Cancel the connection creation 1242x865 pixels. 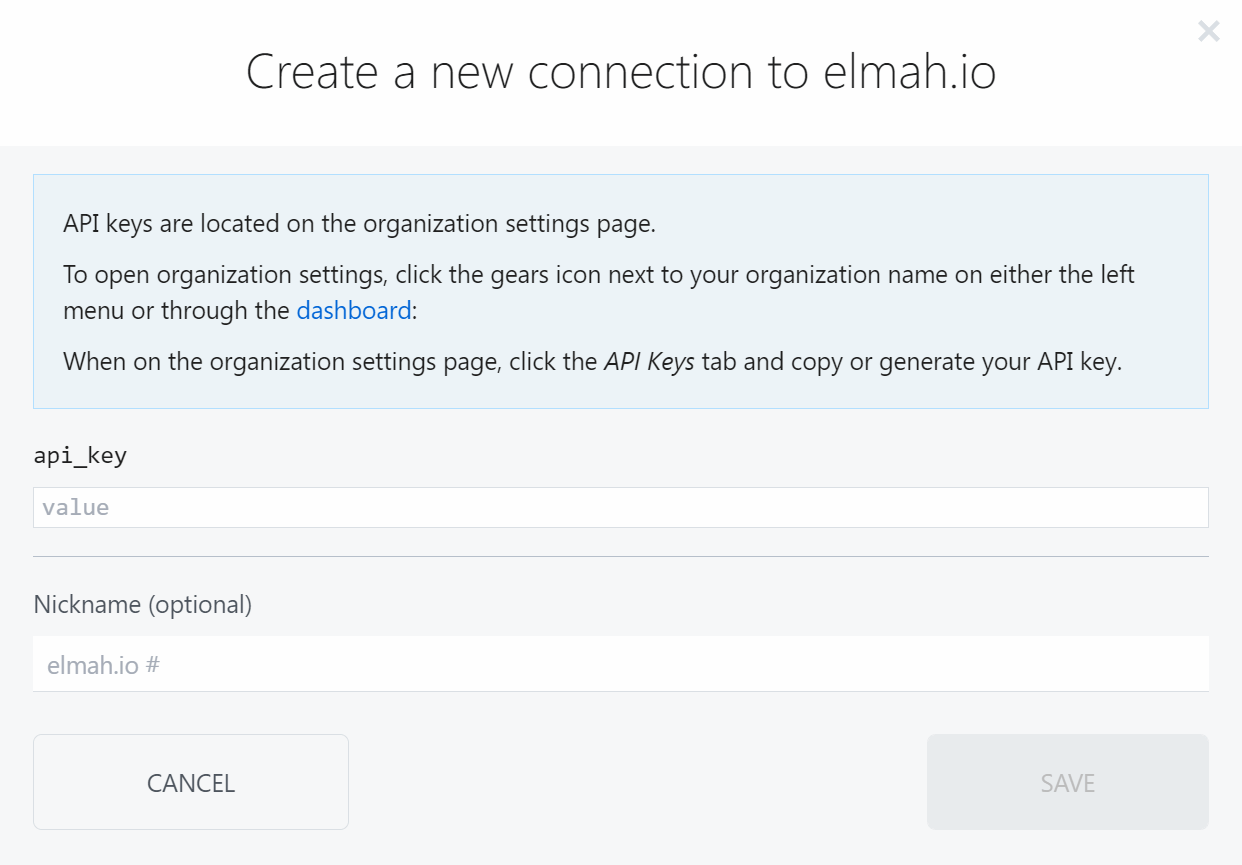tap(191, 782)
